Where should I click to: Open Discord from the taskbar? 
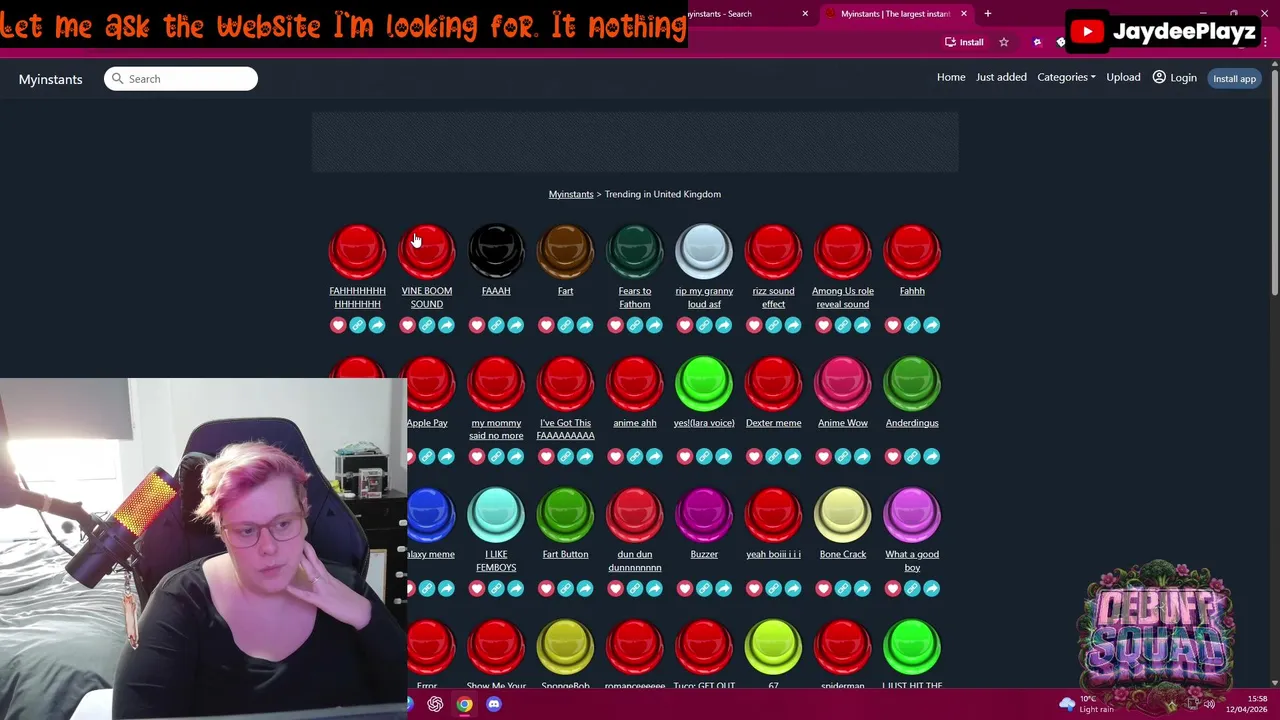(x=494, y=704)
